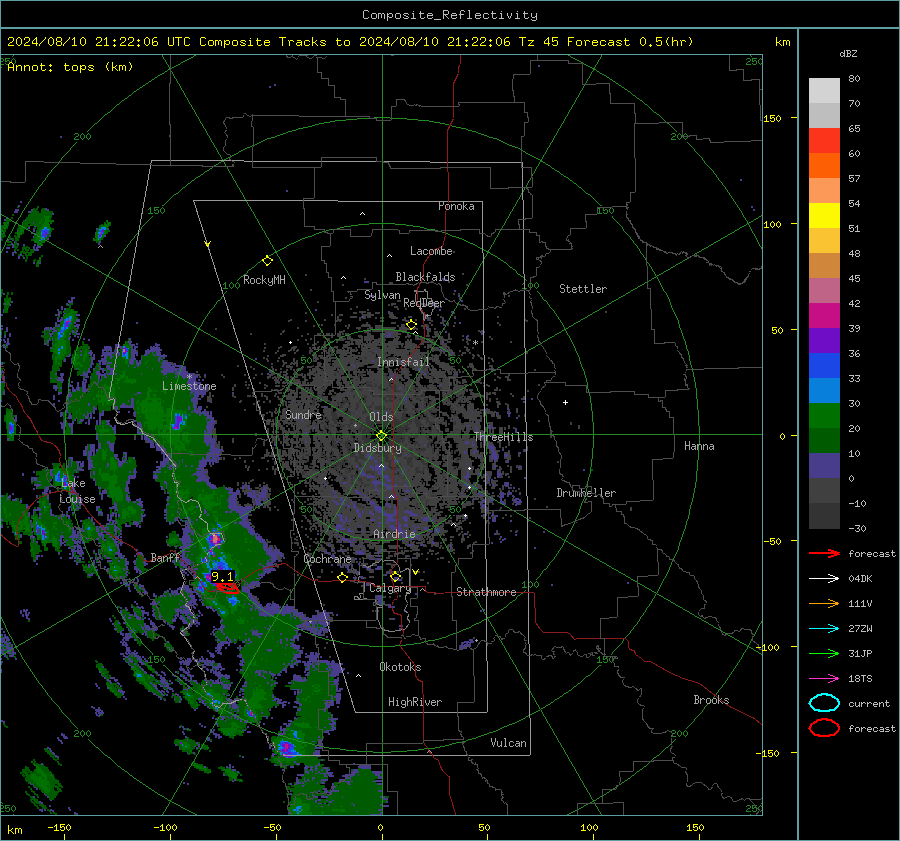Viewport: 900px width, 841px height.
Task: Click the red forecast ellipse legend icon
Action: pyautogui.click(x=824, y=728)
